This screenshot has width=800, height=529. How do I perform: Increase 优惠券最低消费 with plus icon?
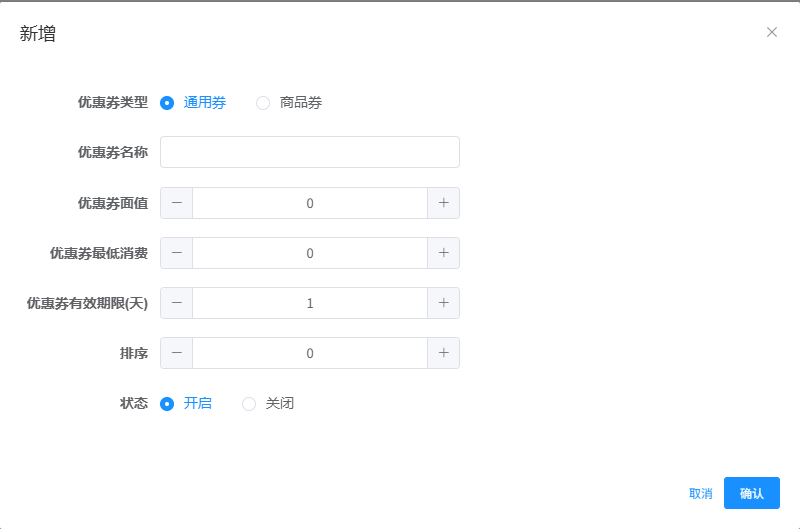tap(443, 253)
